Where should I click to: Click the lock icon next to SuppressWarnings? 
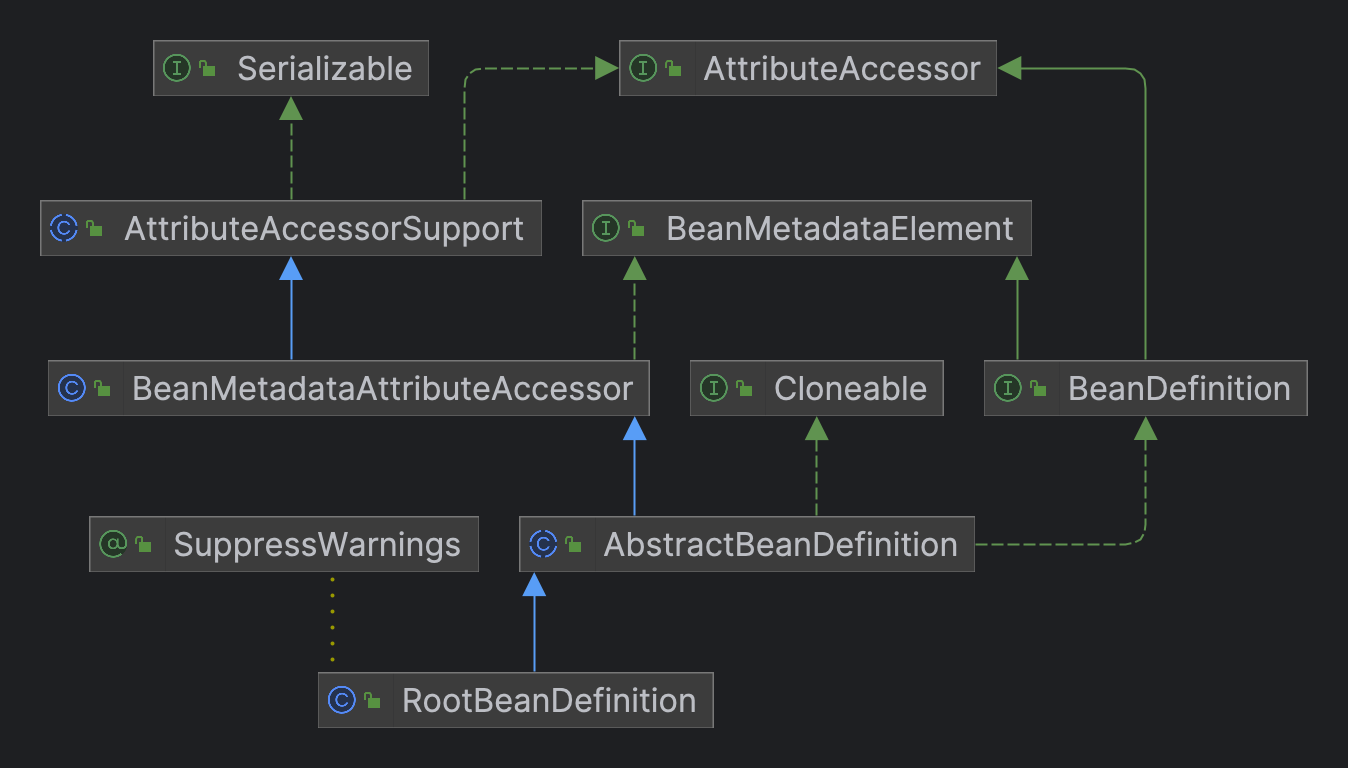143,545
